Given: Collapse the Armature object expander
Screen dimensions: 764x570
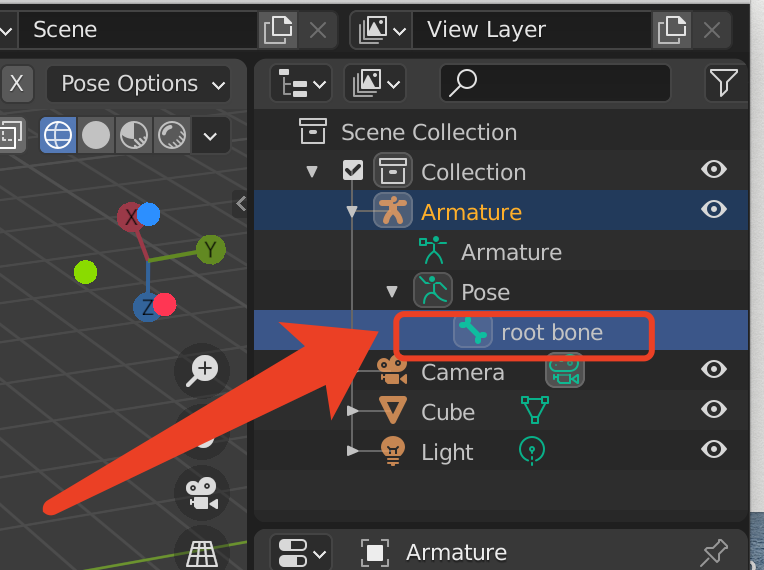Looking at the screenshot, I should [x=352, y=211].
